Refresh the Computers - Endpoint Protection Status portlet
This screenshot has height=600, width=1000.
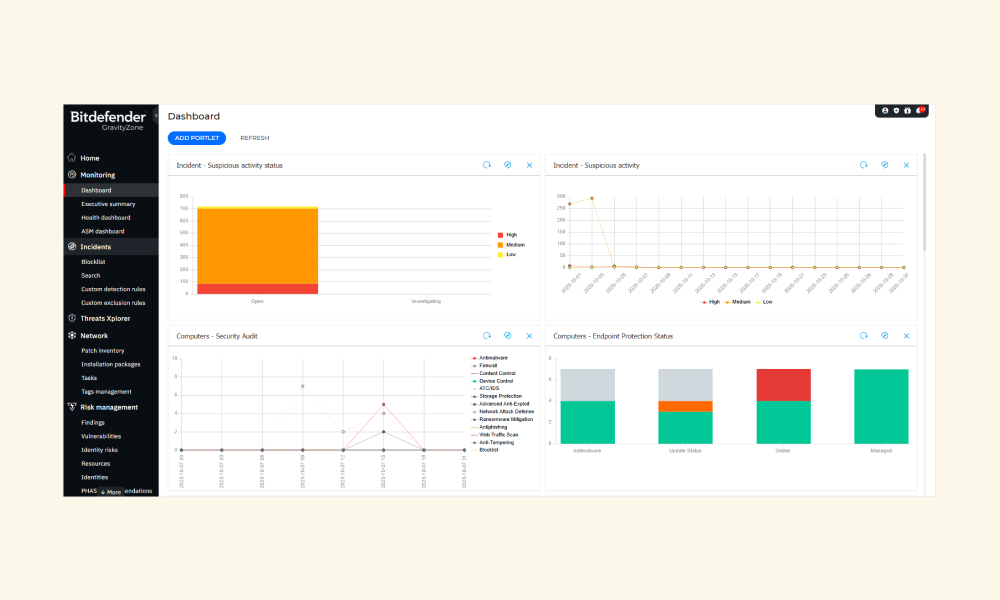[864, 336]
